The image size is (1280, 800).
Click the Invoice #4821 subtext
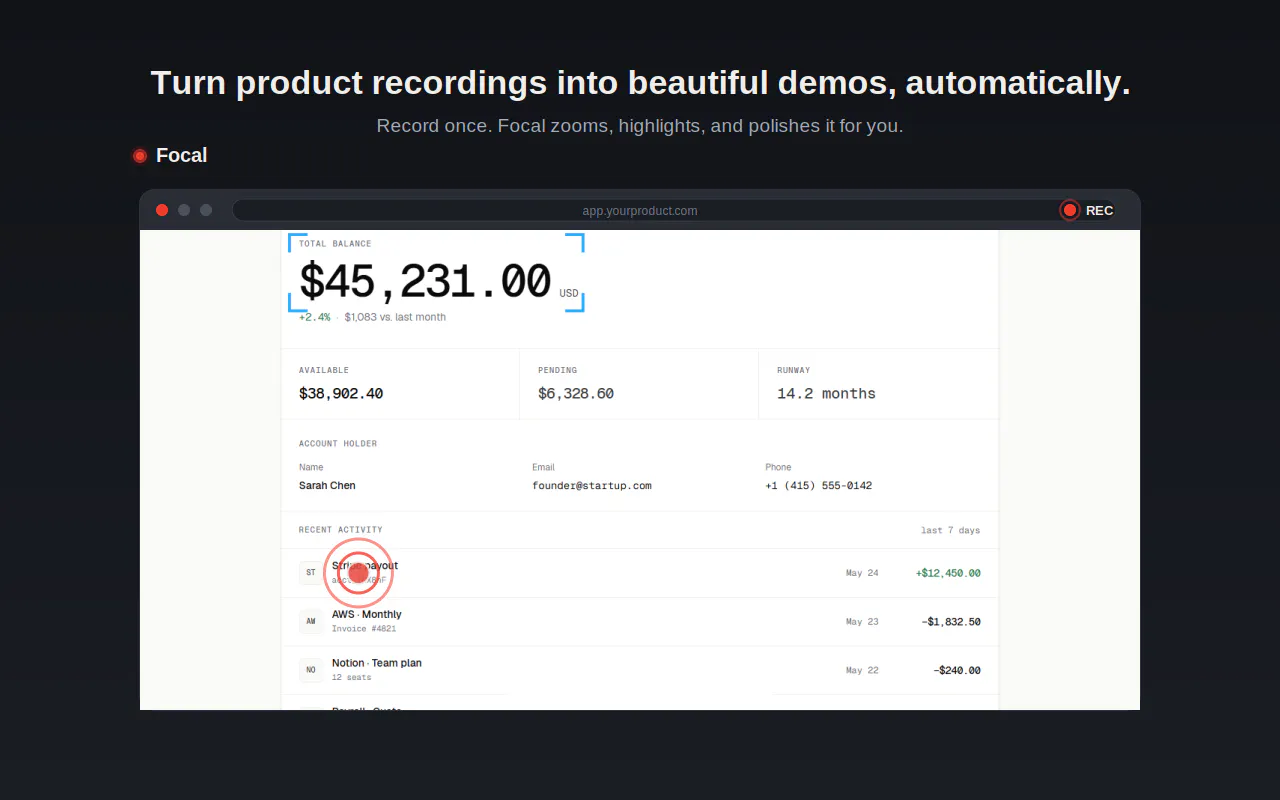point(364,629)
